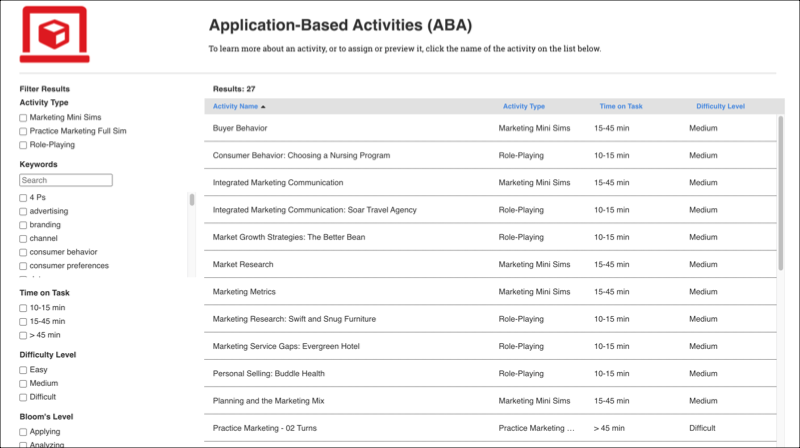This screenshot has height=448, width=800.
Task: Enable the Role-Playing activity type checkbox
Action: [24, 145]
